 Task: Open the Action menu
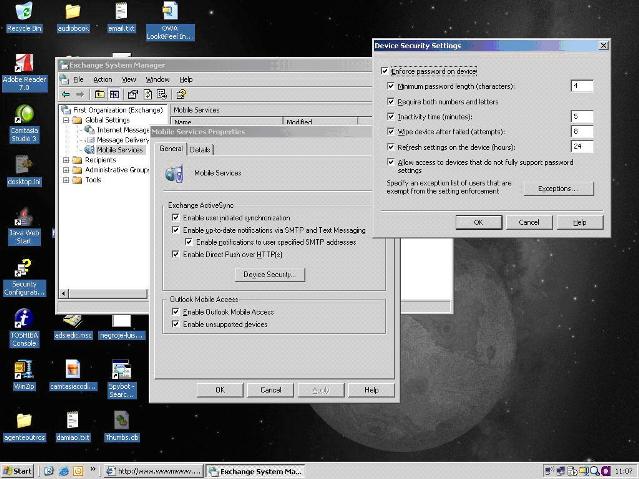click(x=102, y=79)
